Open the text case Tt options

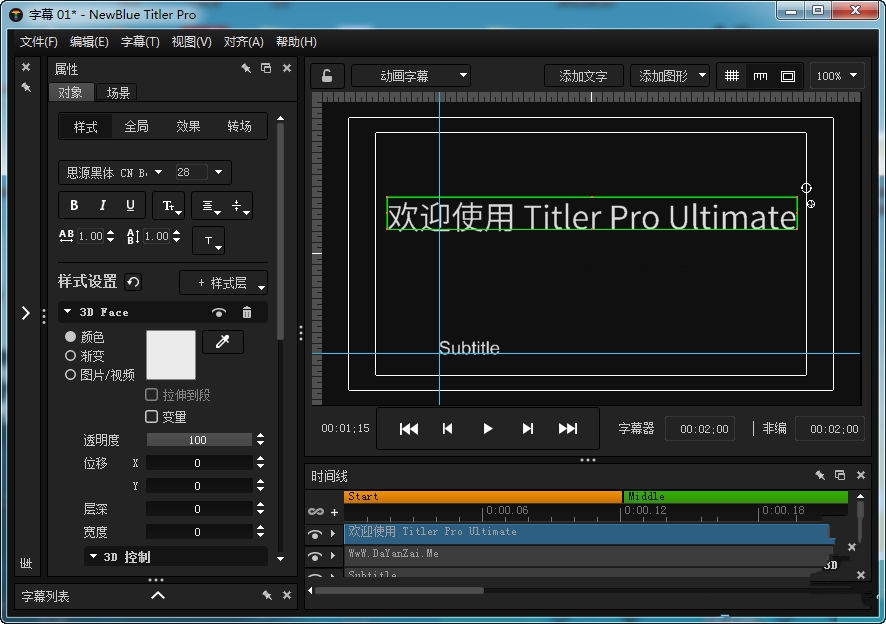[x=169, y=206]
